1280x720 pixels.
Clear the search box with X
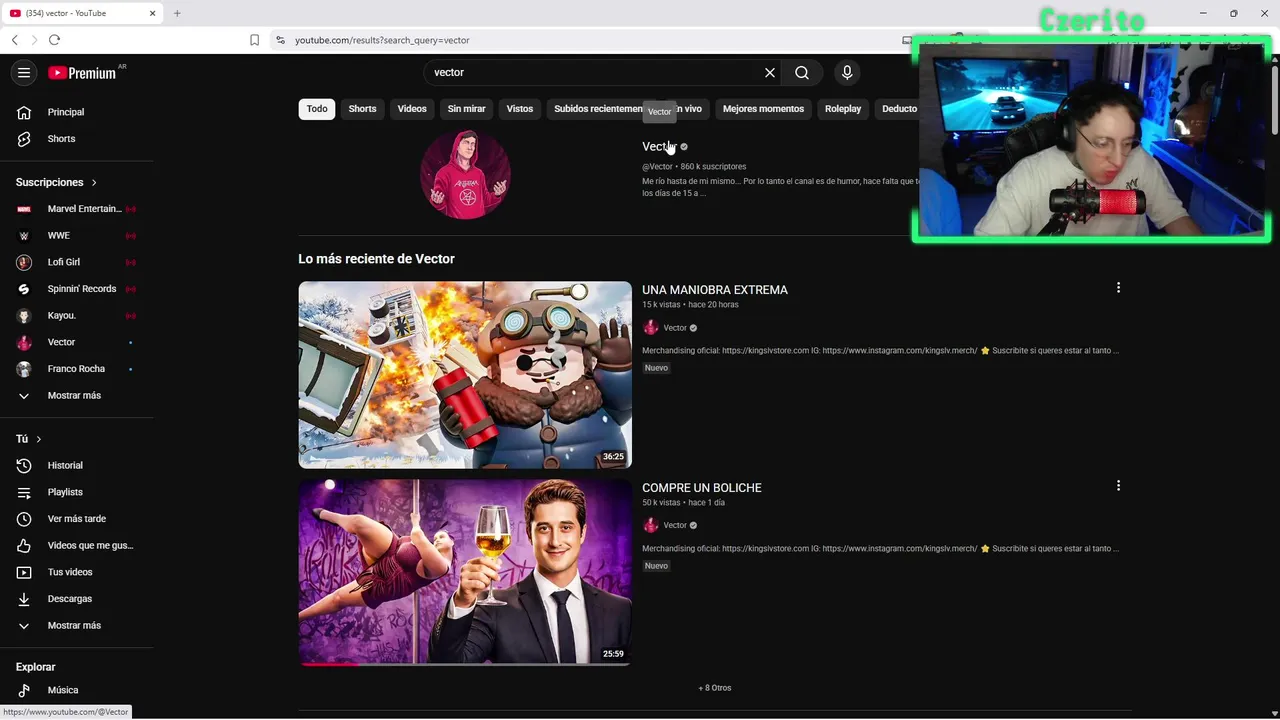[x=770, y=72]
